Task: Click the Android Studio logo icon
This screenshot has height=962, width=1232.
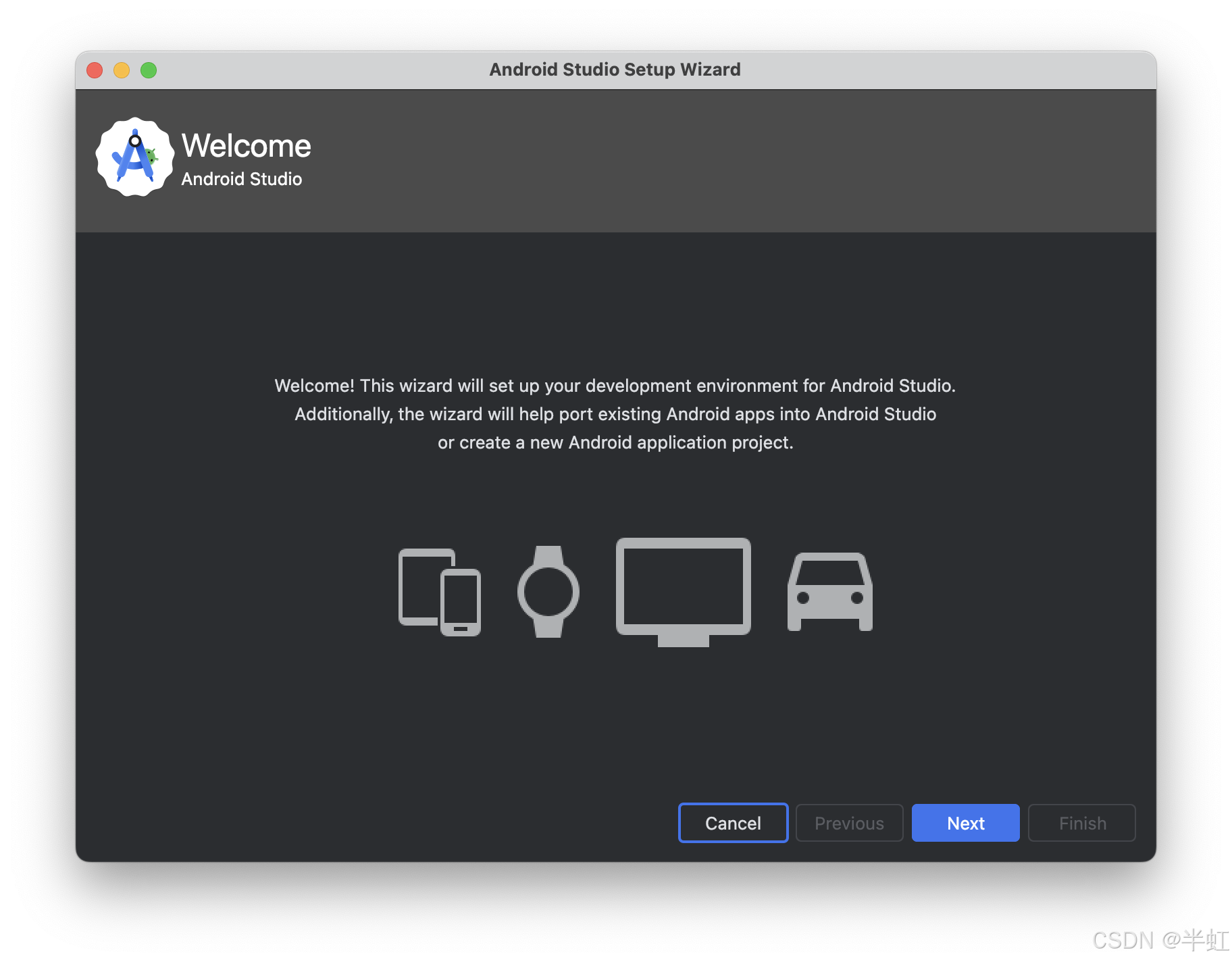Action: 135,157
